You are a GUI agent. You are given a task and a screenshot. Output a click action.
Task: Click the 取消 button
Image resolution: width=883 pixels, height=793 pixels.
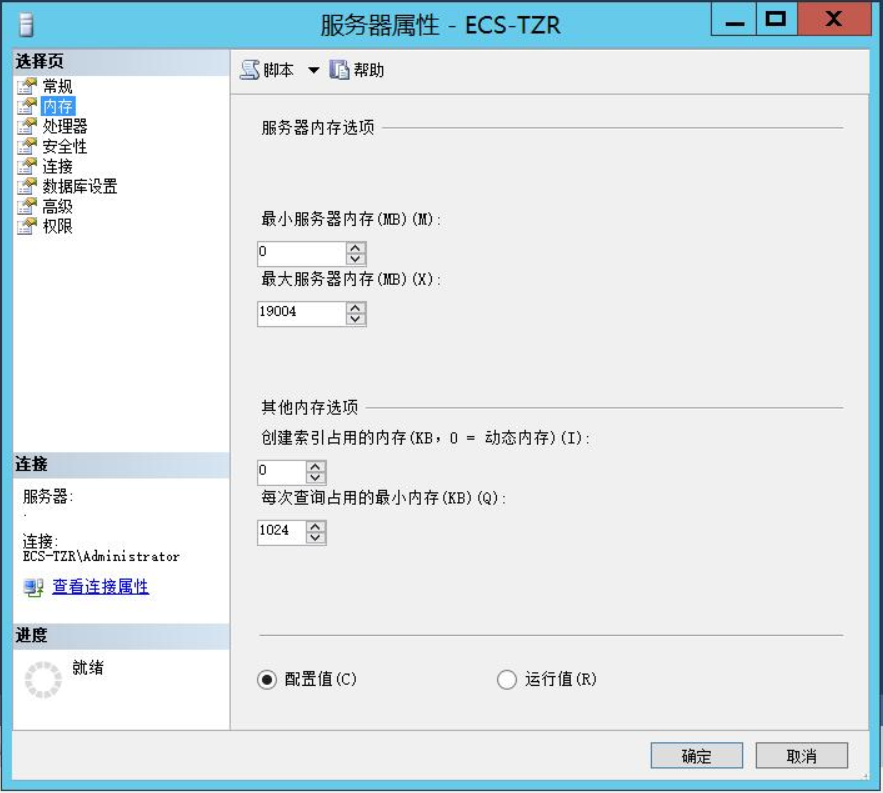[801, 756]
